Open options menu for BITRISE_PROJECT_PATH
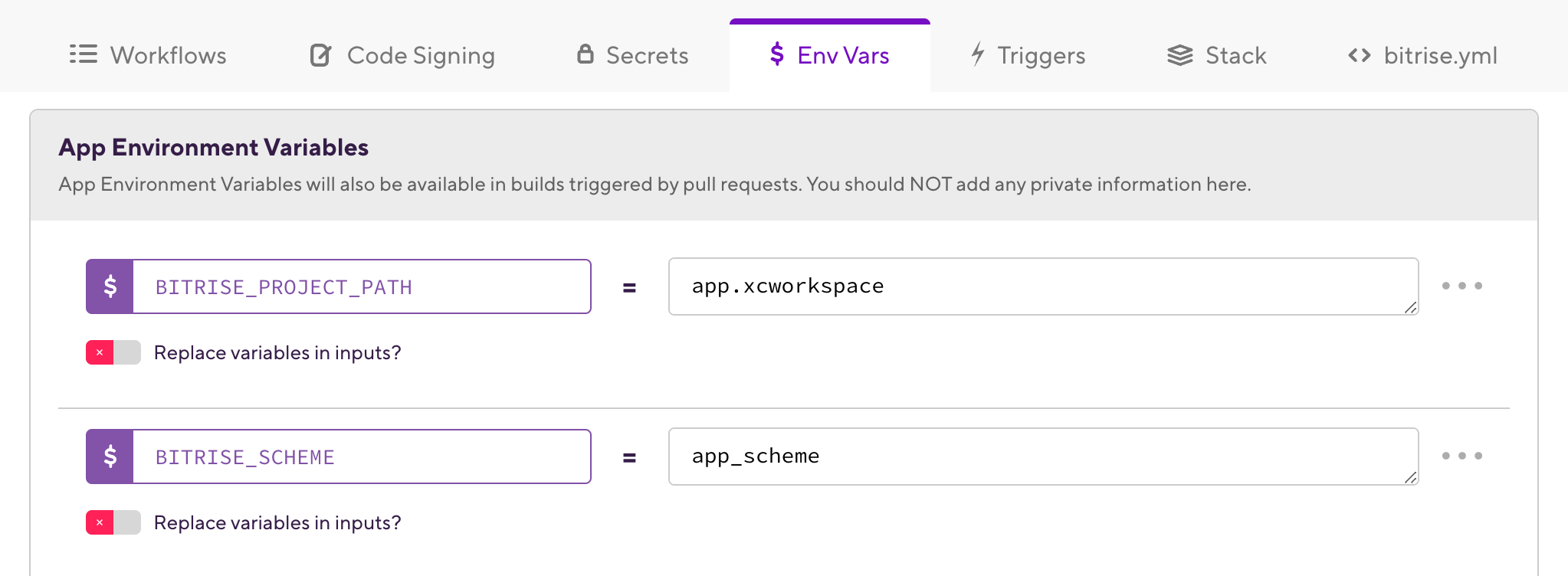The image size is (1568, 576). click(1462, 286)
